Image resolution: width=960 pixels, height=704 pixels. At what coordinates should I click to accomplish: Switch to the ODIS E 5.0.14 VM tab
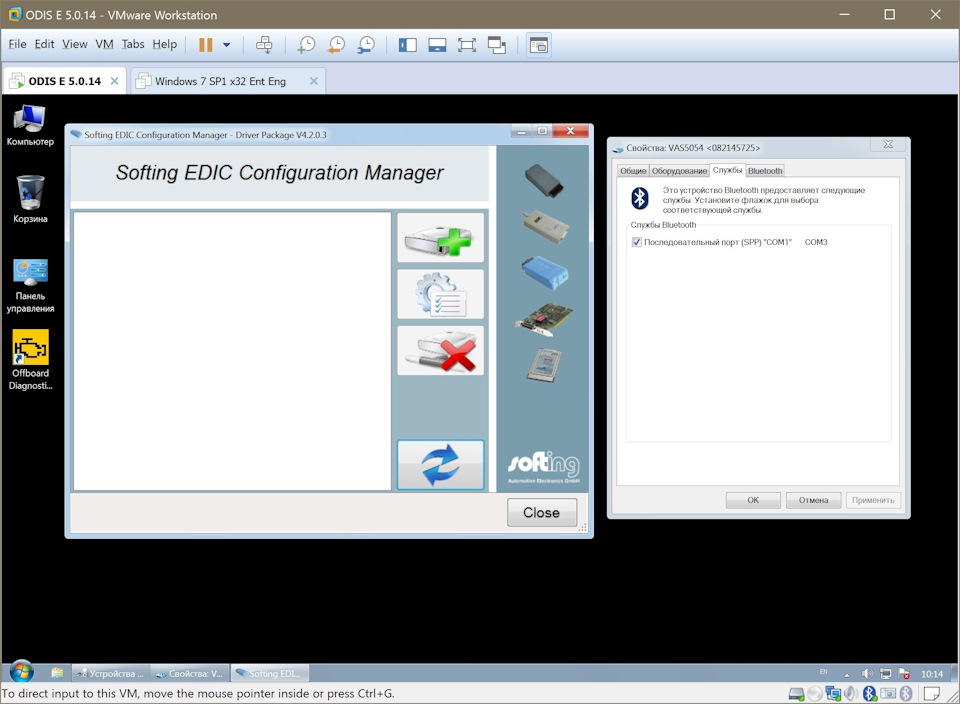64,81
